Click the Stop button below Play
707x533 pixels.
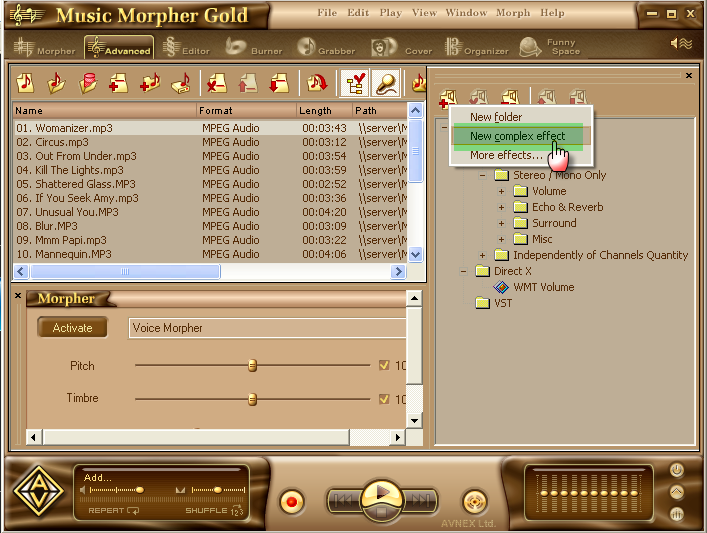point(381,512)
